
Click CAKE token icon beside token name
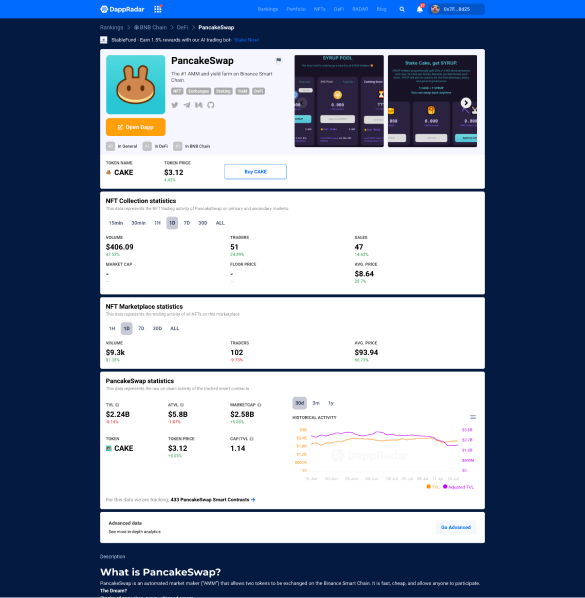[109, 172]
